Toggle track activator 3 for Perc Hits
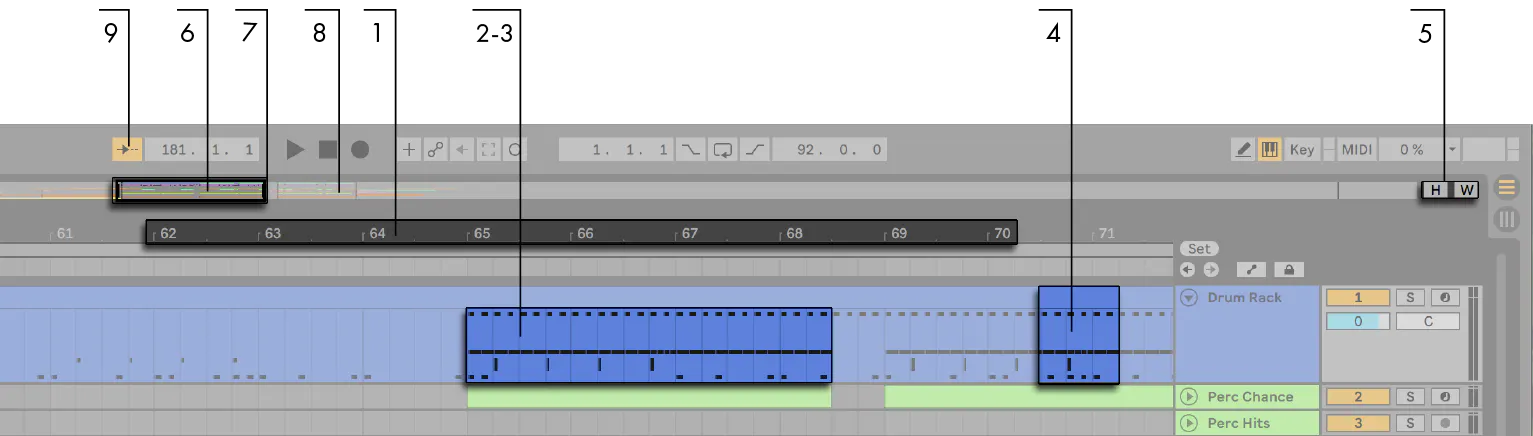This screenshot has height=436, width=1533. point(1358,423)
